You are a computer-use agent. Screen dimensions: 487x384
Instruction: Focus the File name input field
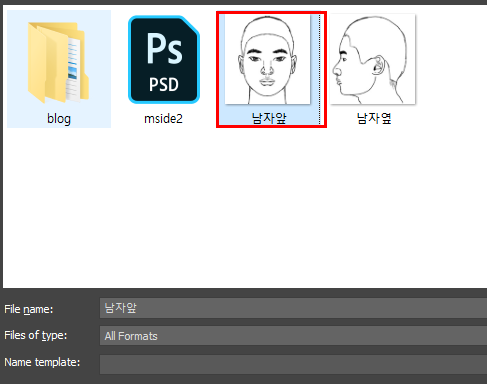tap(293, 308)
